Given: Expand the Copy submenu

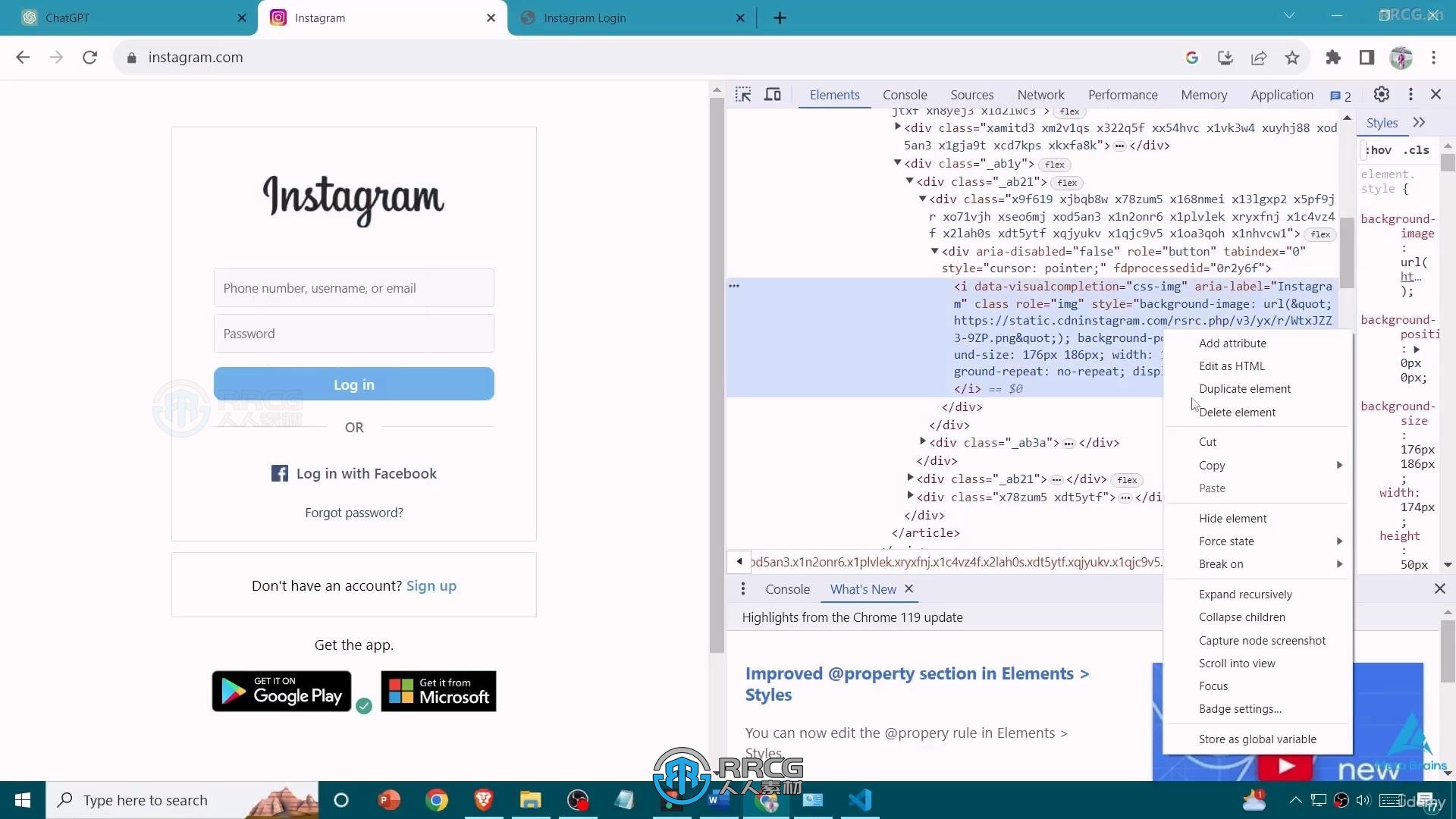Looking at the screenshot, I should coord(1258,465).
